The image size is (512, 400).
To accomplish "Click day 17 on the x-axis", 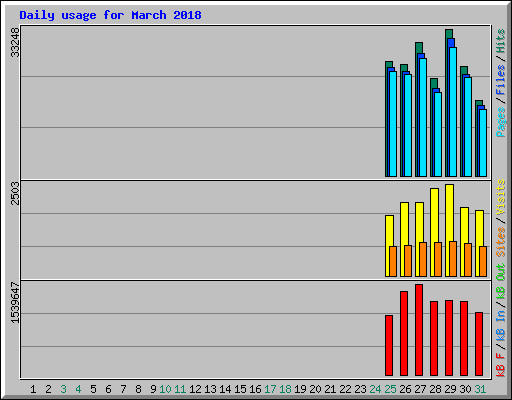I will [270, 389].
